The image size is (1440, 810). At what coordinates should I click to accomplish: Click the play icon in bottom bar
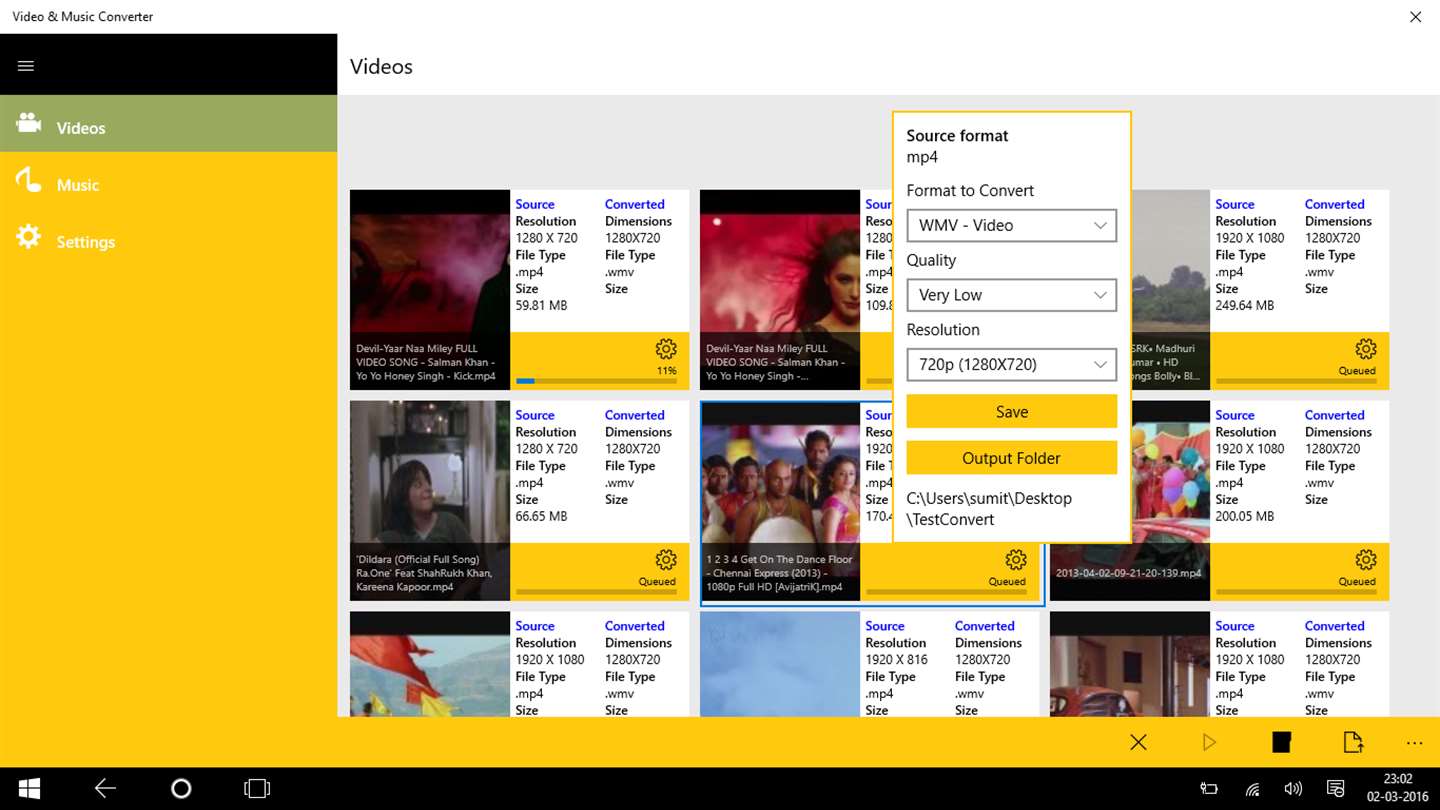tap(1209, 742)
